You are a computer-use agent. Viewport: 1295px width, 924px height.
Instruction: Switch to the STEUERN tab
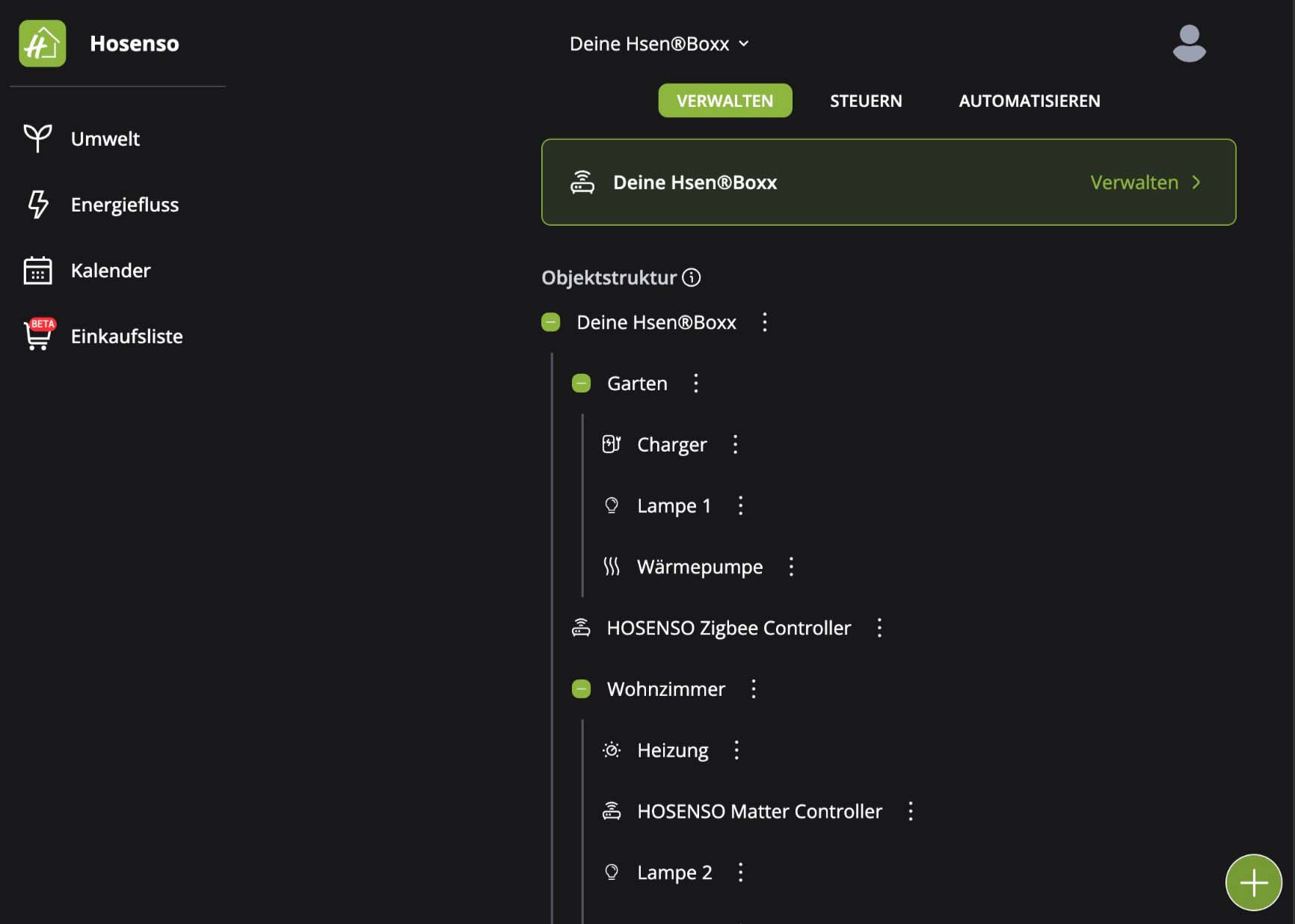click(x=865, y=101)
